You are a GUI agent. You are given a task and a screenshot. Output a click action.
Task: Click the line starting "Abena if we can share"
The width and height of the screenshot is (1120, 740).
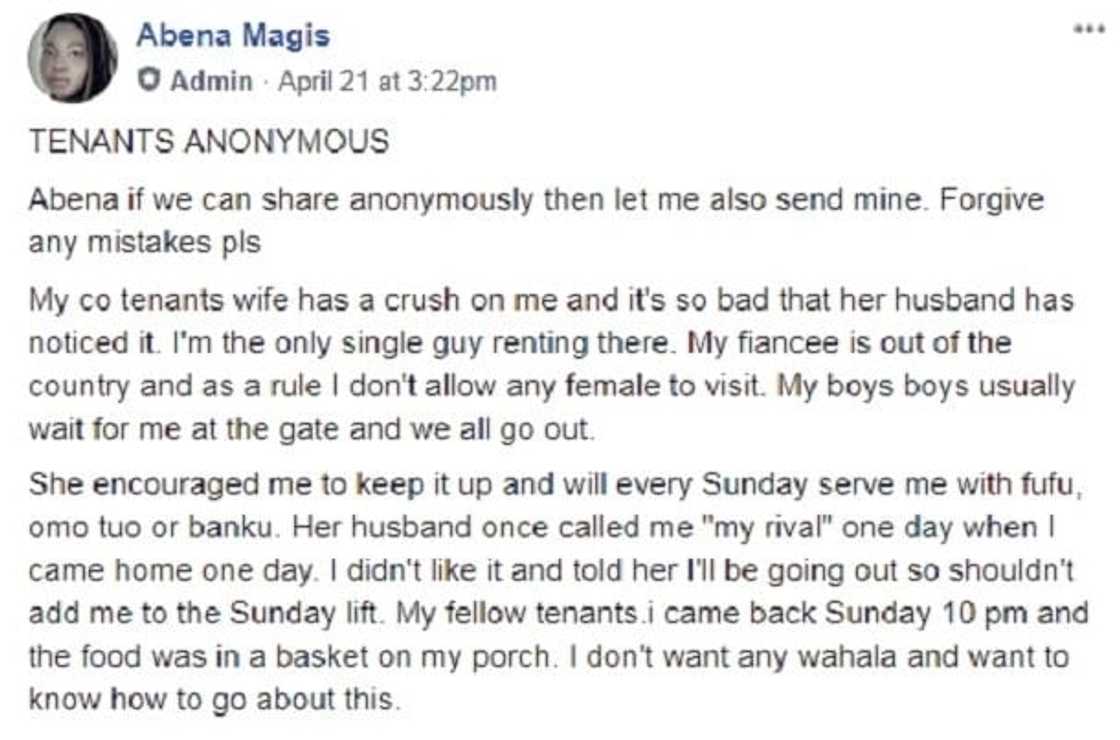coord(535,199)
